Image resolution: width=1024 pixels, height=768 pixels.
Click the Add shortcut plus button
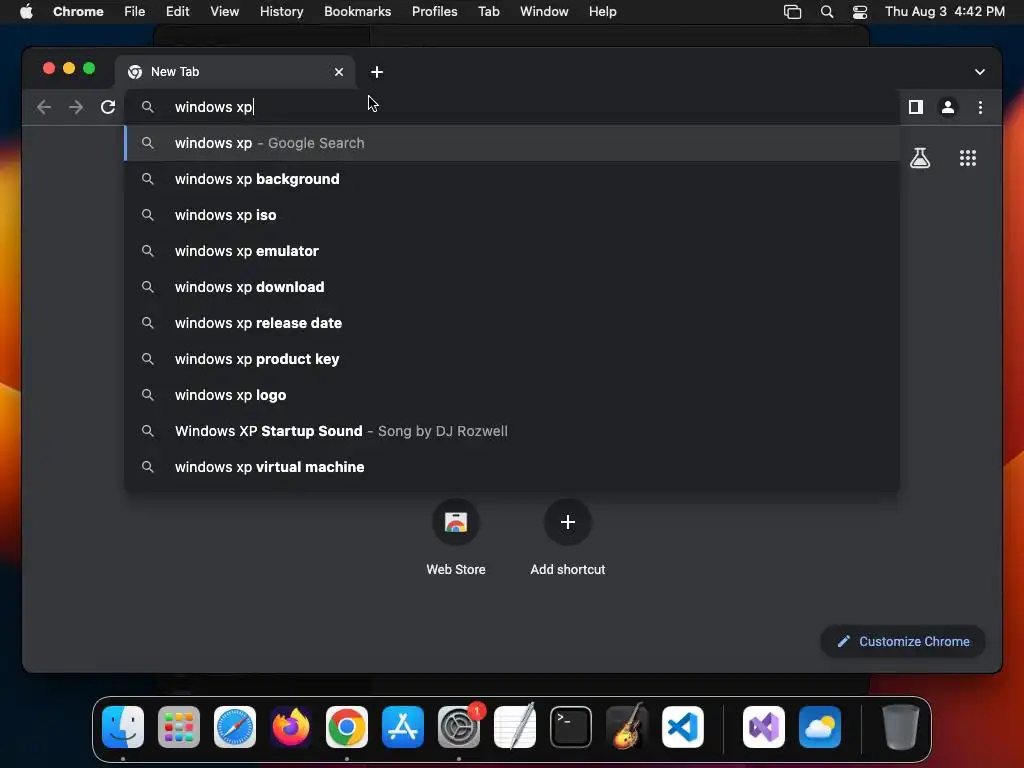[568, 522]
